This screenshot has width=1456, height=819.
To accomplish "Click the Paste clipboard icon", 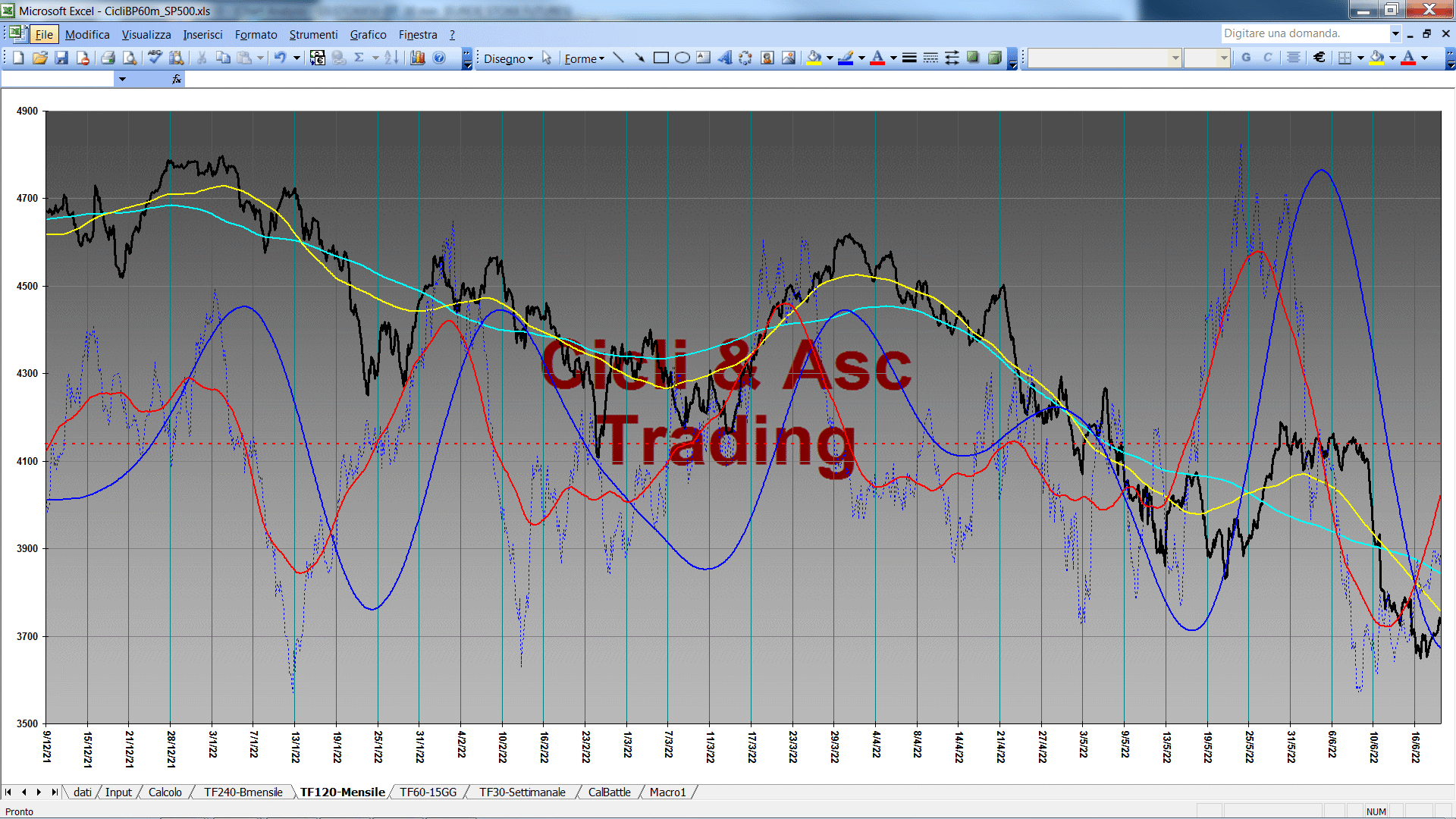I will point(244,58).
